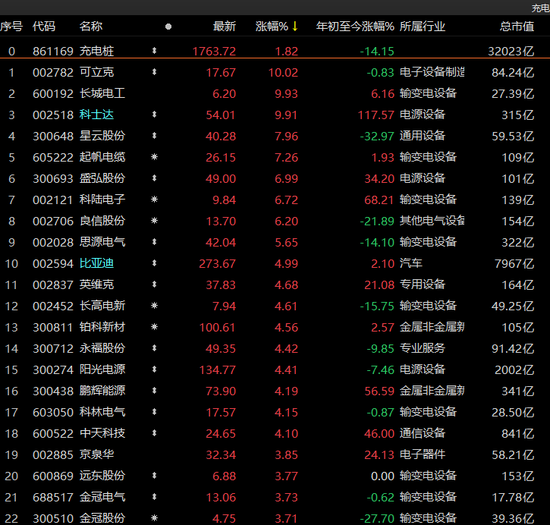Open the highlighted stock 科士达
The height and width of the screenshot is (525, 550).
(x=96, y=115)
